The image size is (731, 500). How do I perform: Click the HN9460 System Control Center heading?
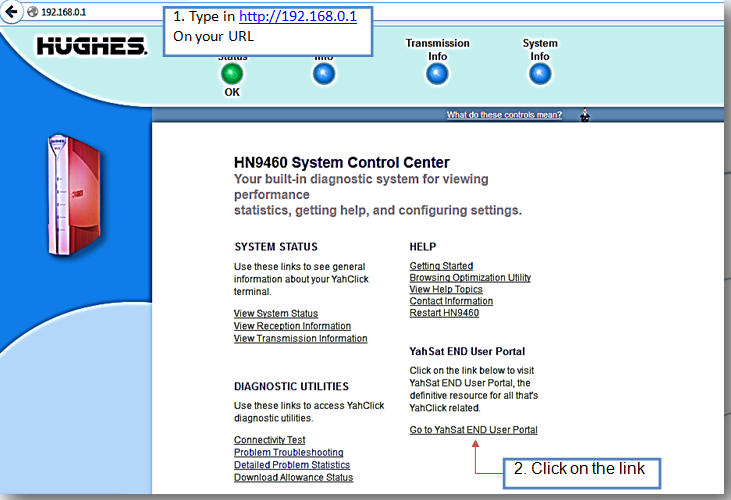(342, 162)
